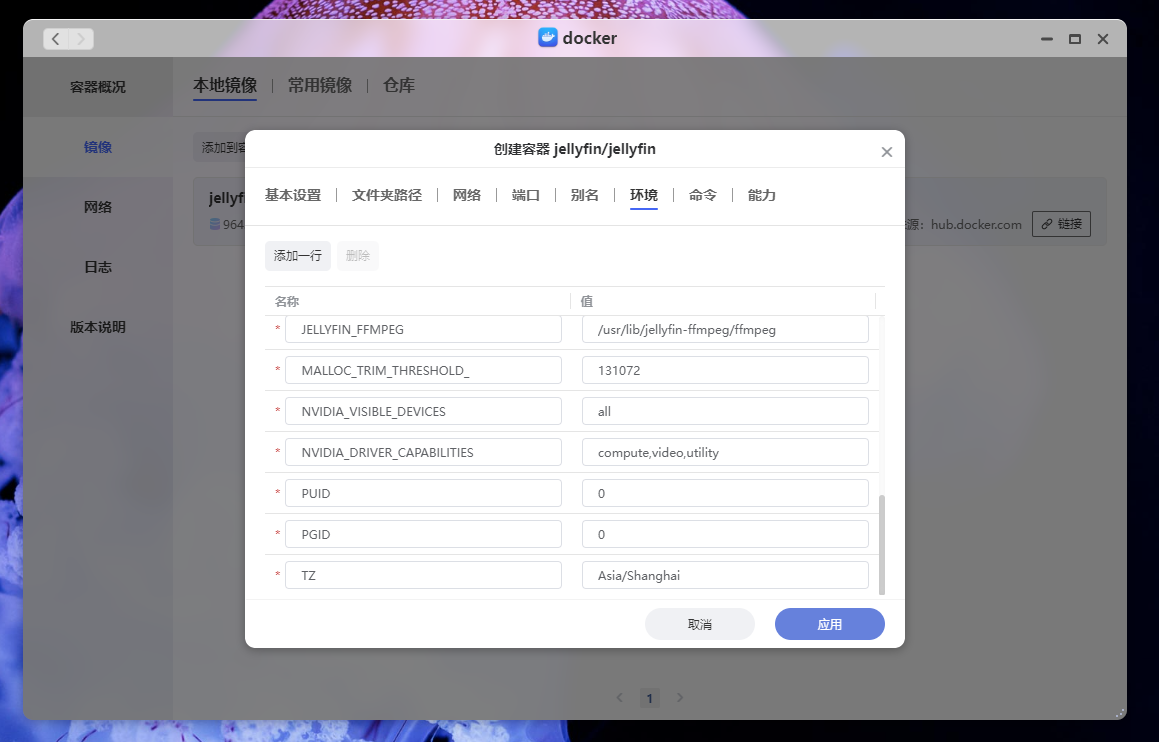Switch to the 常用镜像 tab
This screenshot has height=742, width=1159.
point(321,85)
